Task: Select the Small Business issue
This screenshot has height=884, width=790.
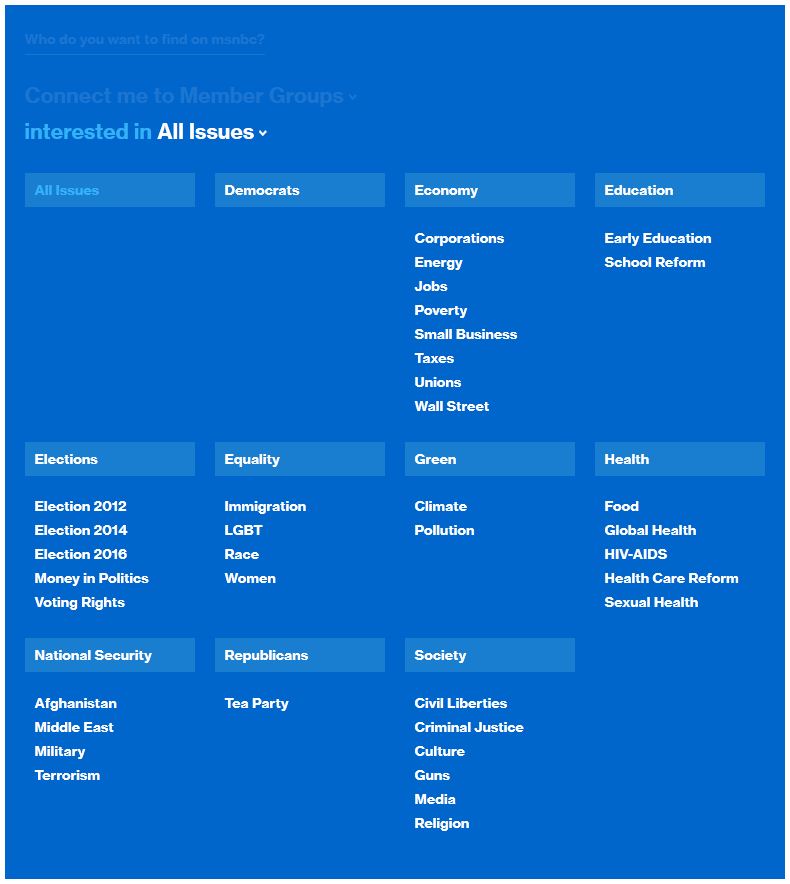Action: [466, 334]
